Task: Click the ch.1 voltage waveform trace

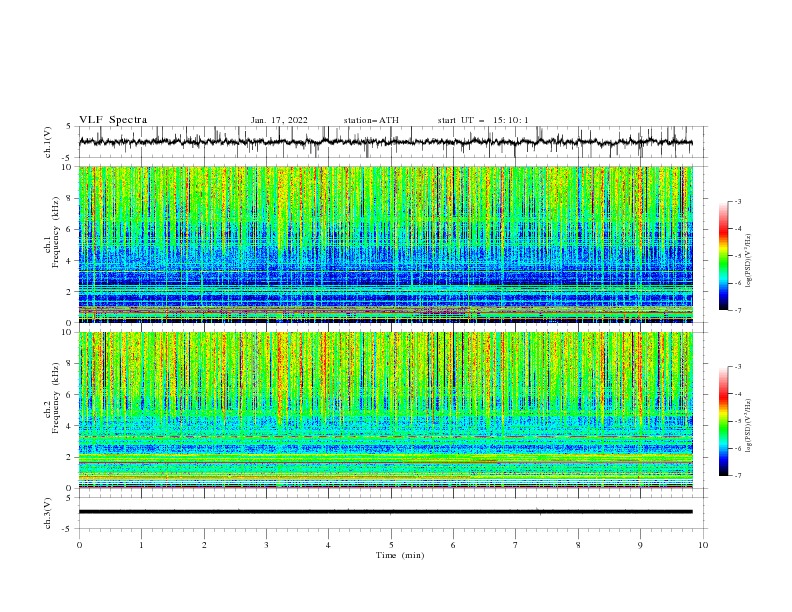Action: 385,142
